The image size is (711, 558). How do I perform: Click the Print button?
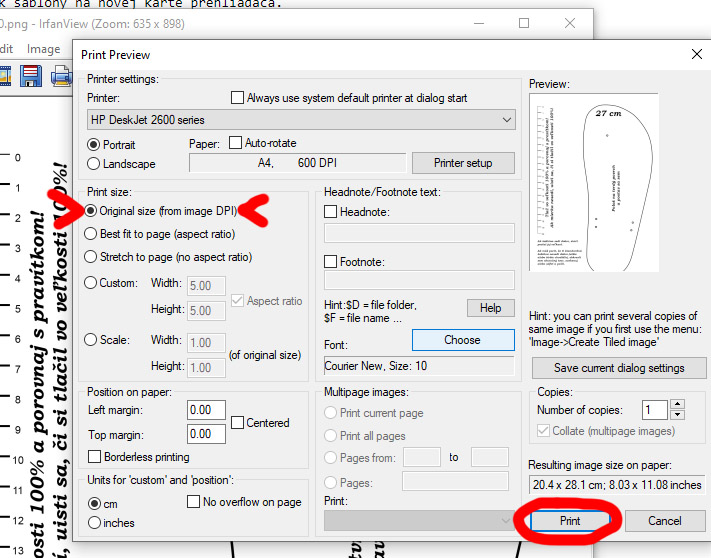tap(570, 521)
